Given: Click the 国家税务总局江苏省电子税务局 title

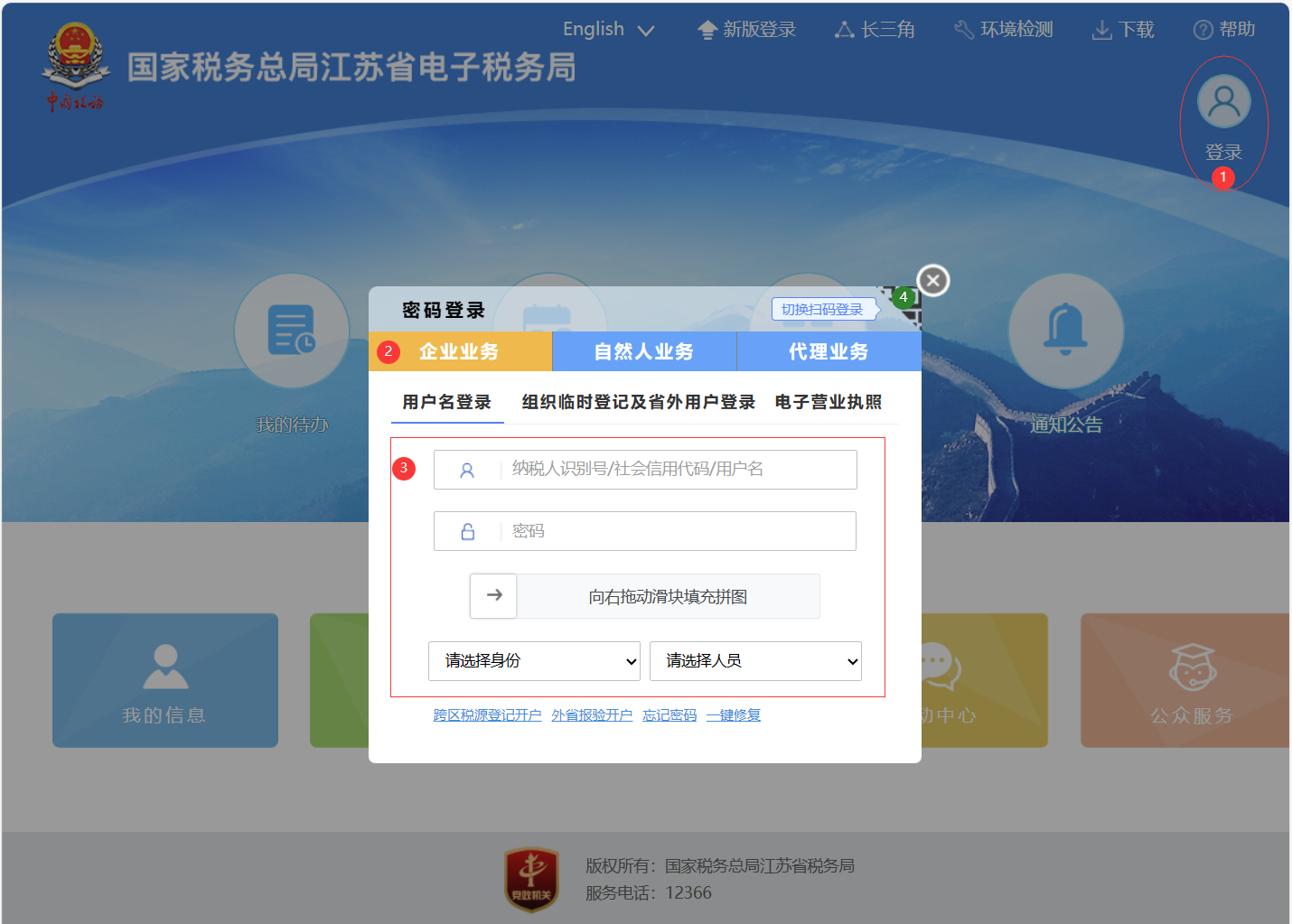Looking at the screenshot, I should pos(351,68).
